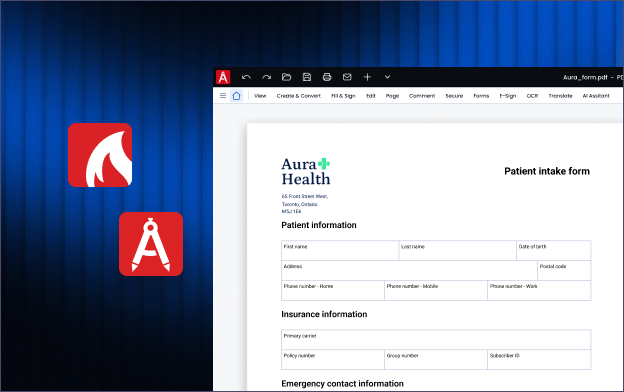This screenshot has height=392, width=624.
Task: Click the red flame app icon
Action: coord(100,155)
